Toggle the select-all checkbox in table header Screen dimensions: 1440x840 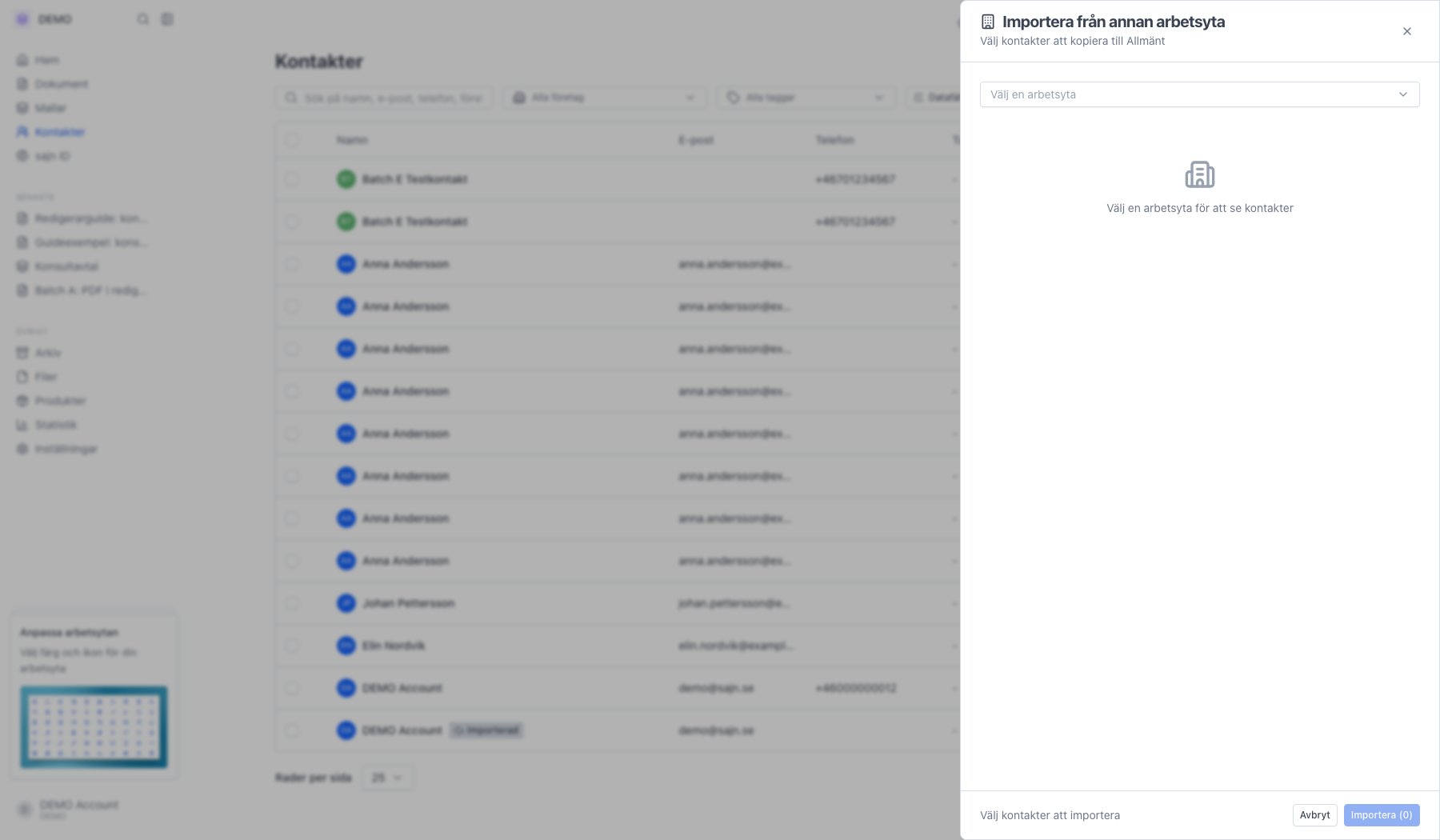(292, 140)
